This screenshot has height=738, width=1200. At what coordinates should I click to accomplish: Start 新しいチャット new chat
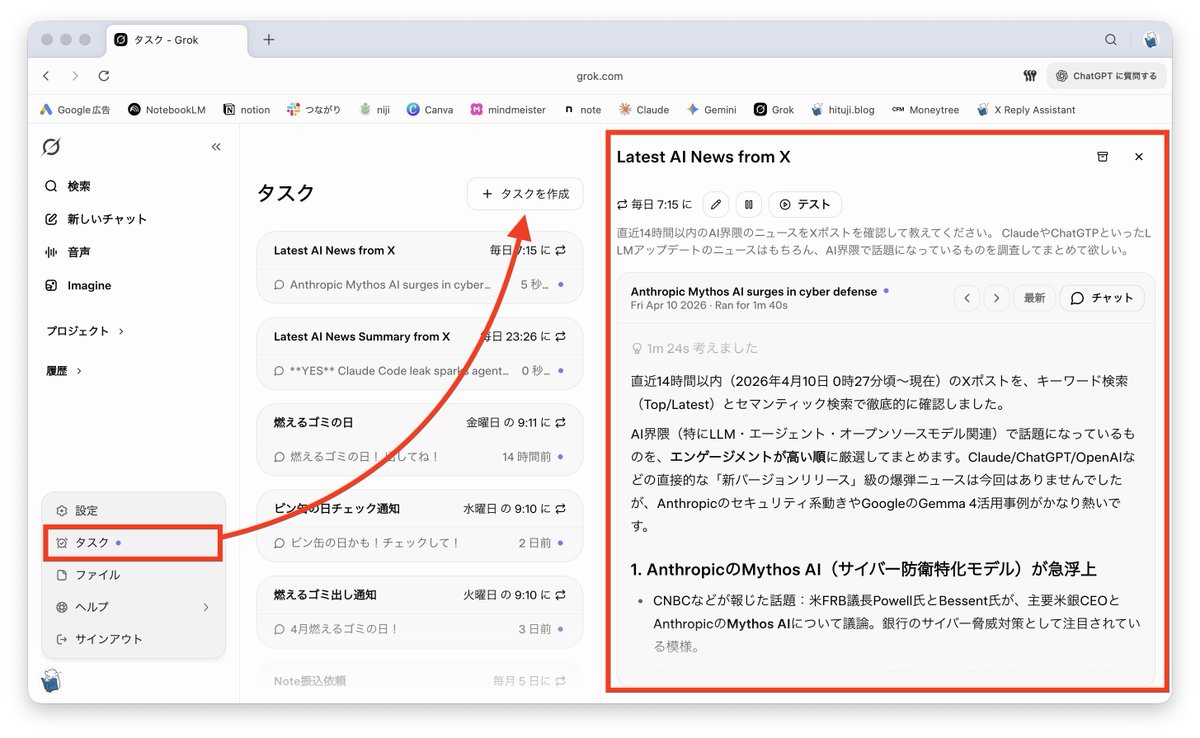tap(96, 219)
